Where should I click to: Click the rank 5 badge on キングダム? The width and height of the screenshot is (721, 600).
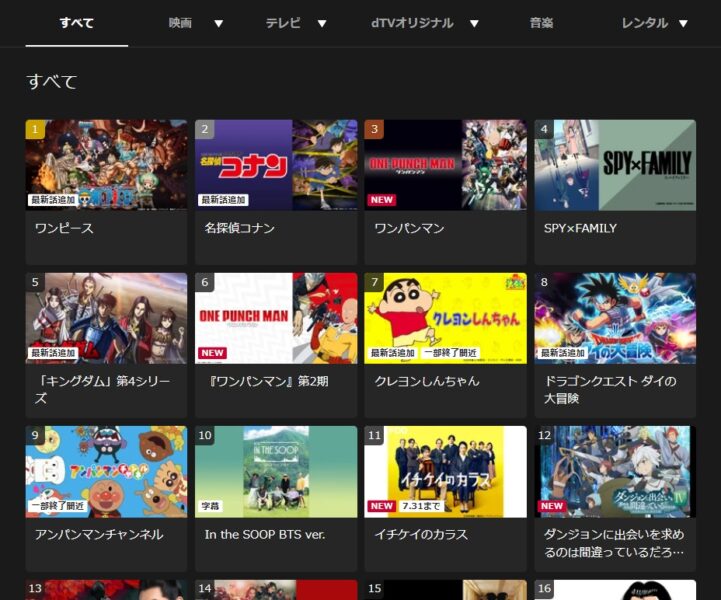point(35,282)
